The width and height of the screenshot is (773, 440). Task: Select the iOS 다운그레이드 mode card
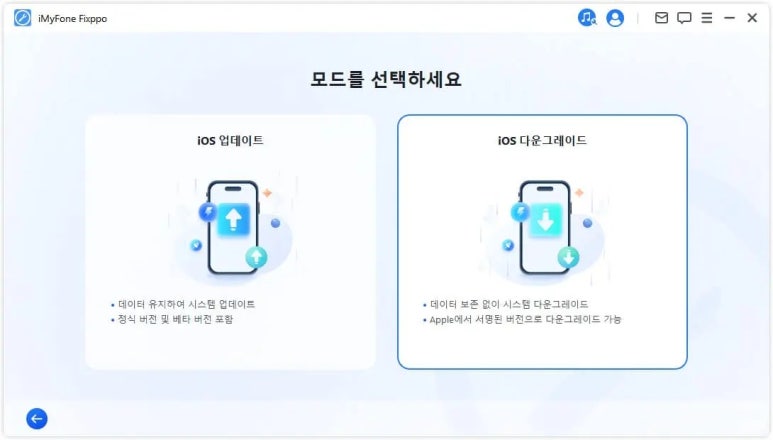pos(542,242)
